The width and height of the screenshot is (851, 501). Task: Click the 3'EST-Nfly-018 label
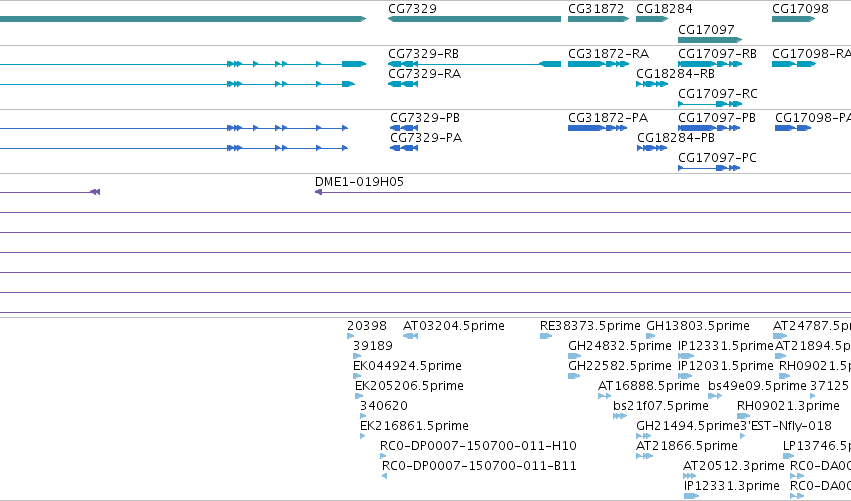click(786, 426)
